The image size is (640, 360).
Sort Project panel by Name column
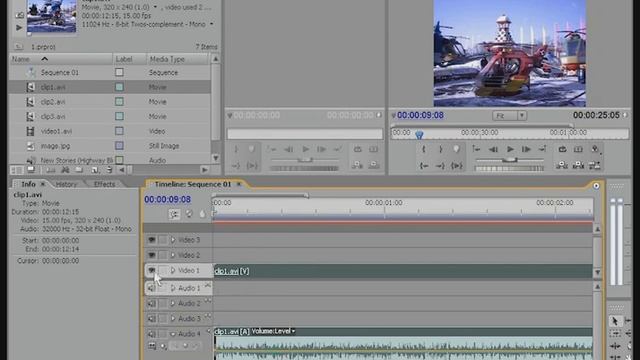[x=61, y=59]
